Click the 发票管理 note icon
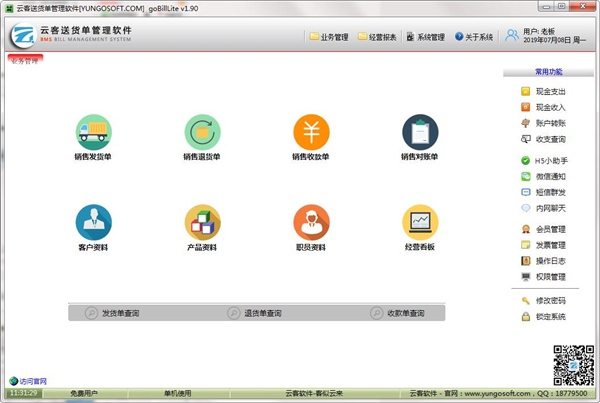Screen dimensions: 600x403 pyautogui.click(x=526, y=245)
